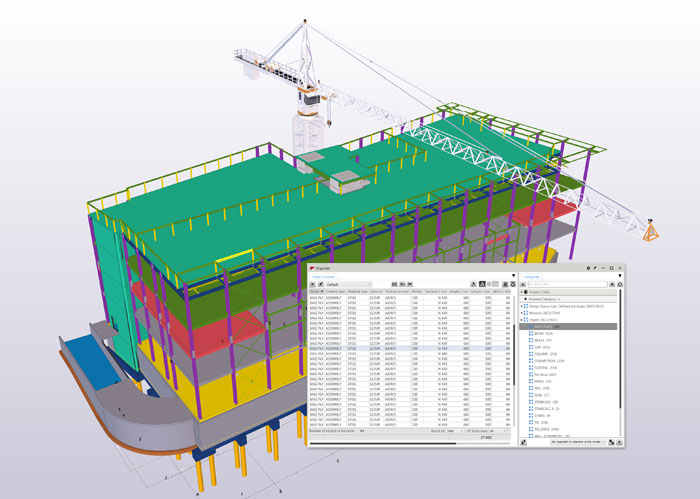Viewport: 700px width, 499px height.
Task: Open the Categories tab
Action: (x=531, y=277)
